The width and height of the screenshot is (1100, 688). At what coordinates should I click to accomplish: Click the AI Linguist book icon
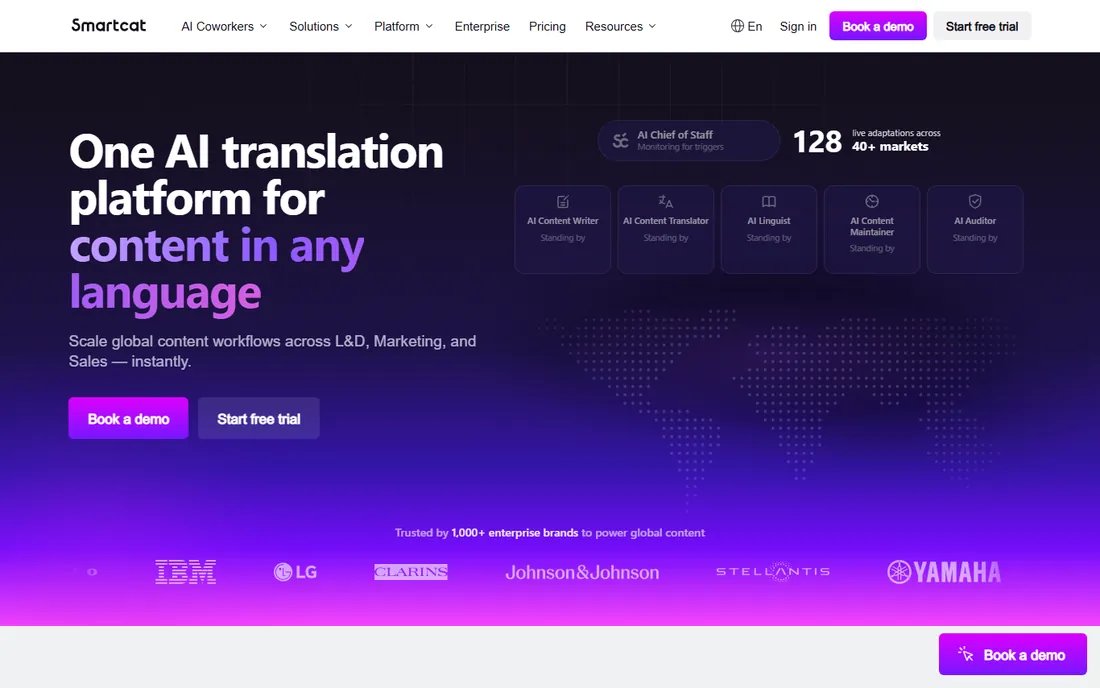769,202
